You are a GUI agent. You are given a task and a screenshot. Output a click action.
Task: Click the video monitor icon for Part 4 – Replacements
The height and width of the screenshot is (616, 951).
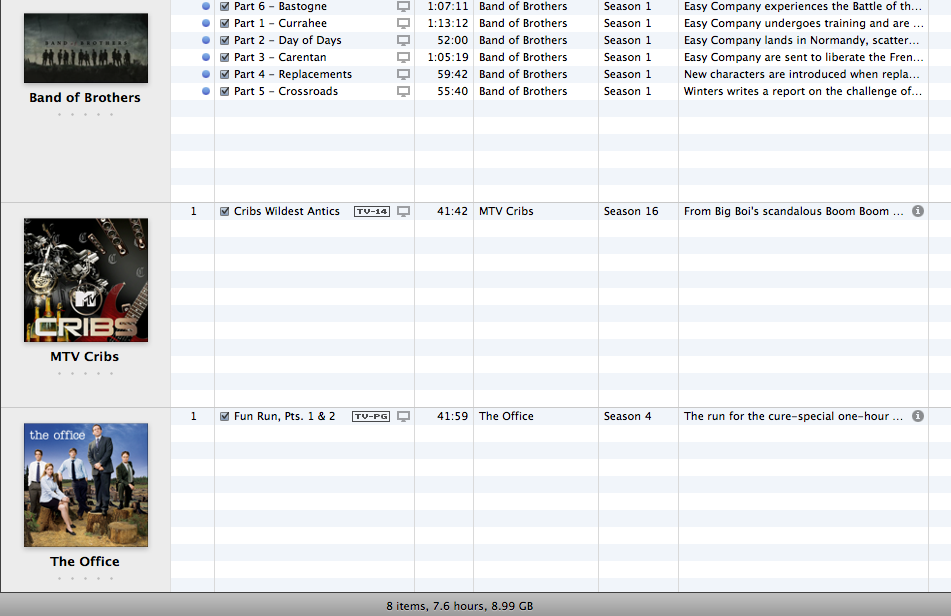coord(403,75)
